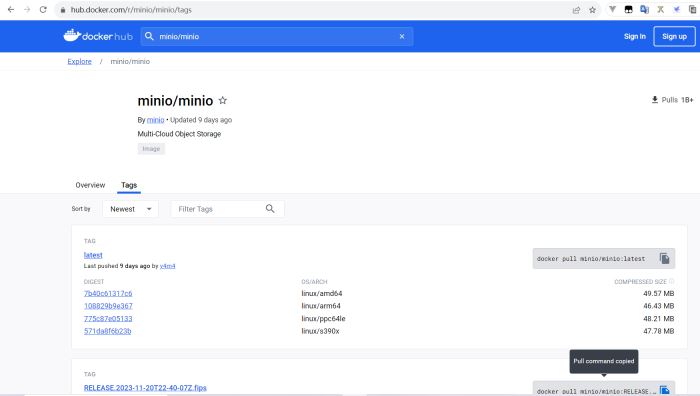This screenshot has width=700, height=396.
Task: Open the Sort by Newest dropdown
Action: [130, 209]
